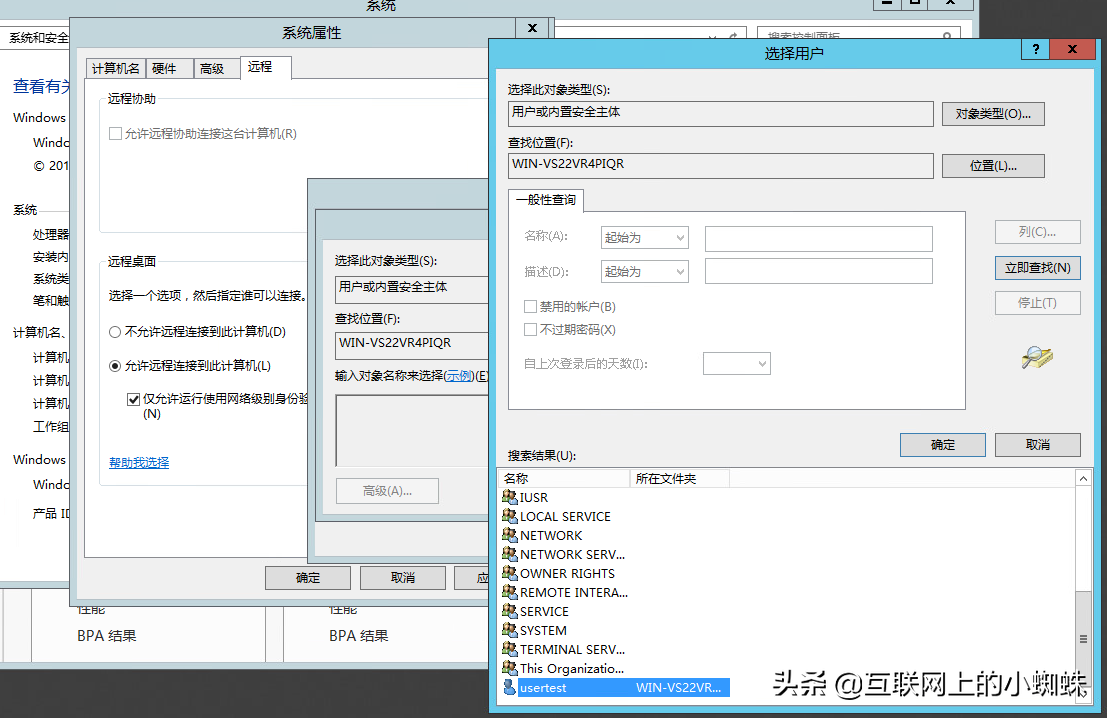
Task: Click 立即查找(N) button
Action: [1038, 268]
